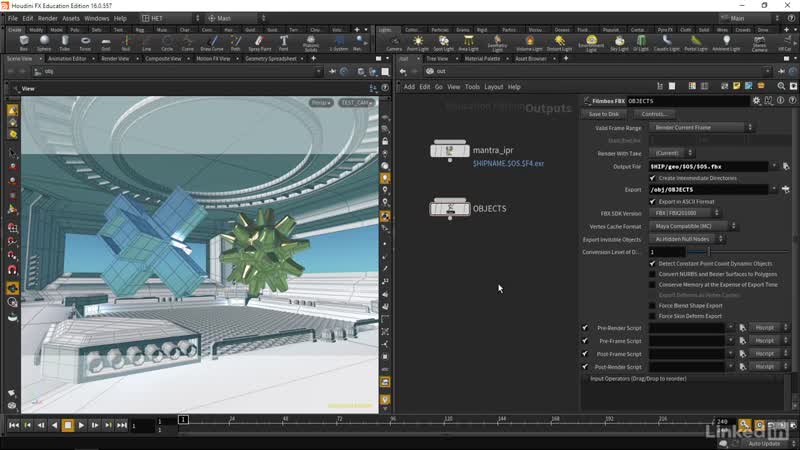Enable Convert NURBS and Bezier Surfaces to Polygons

pos(652,274)
